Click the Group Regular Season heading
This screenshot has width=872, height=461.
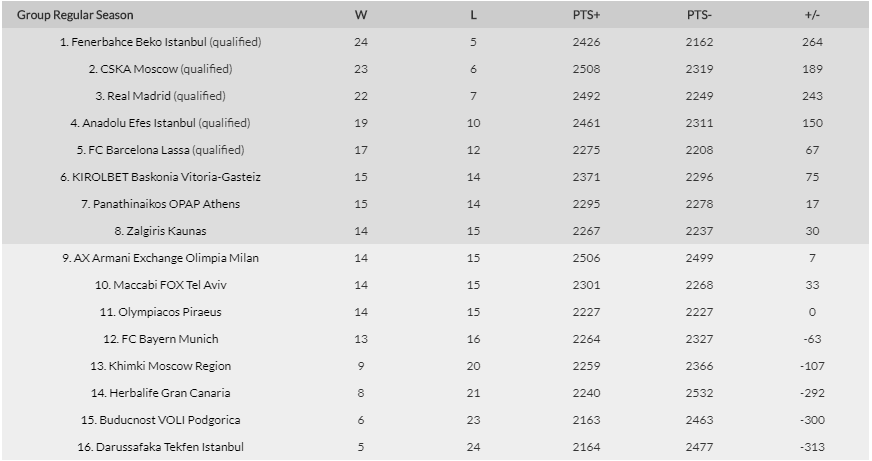(x=75, y=15)
